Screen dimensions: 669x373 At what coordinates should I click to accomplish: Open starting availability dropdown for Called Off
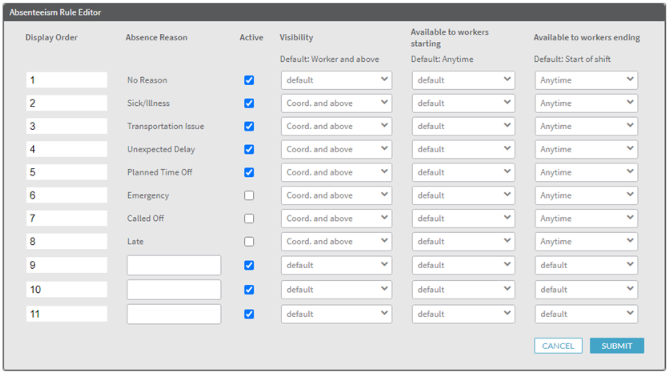point(463,219)
